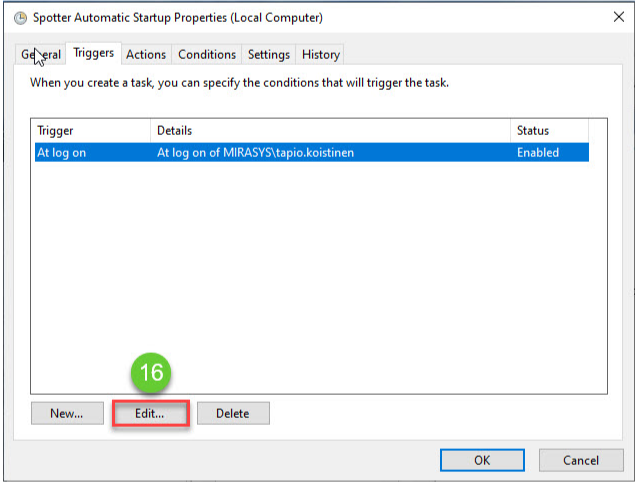This screenshot has height=483, width=638.
Task: Open the Settings tab
Action: 269,54
